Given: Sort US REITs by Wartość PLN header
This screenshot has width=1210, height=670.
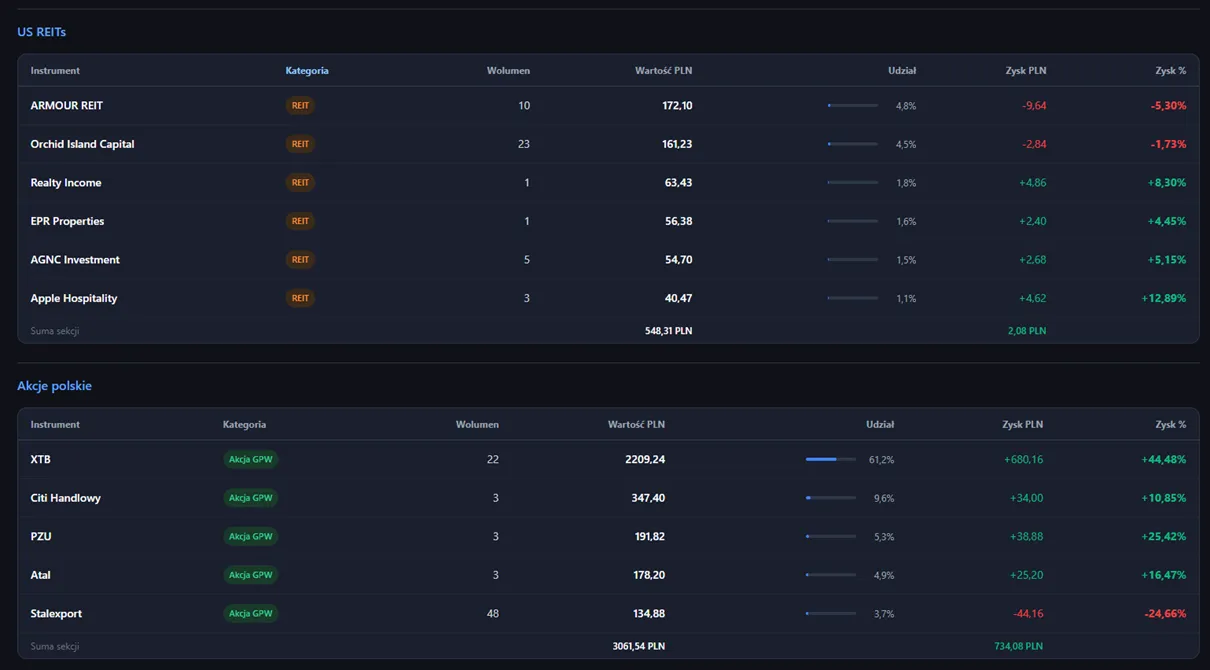Looking at the screenshot, I should [x=663, y=71].
